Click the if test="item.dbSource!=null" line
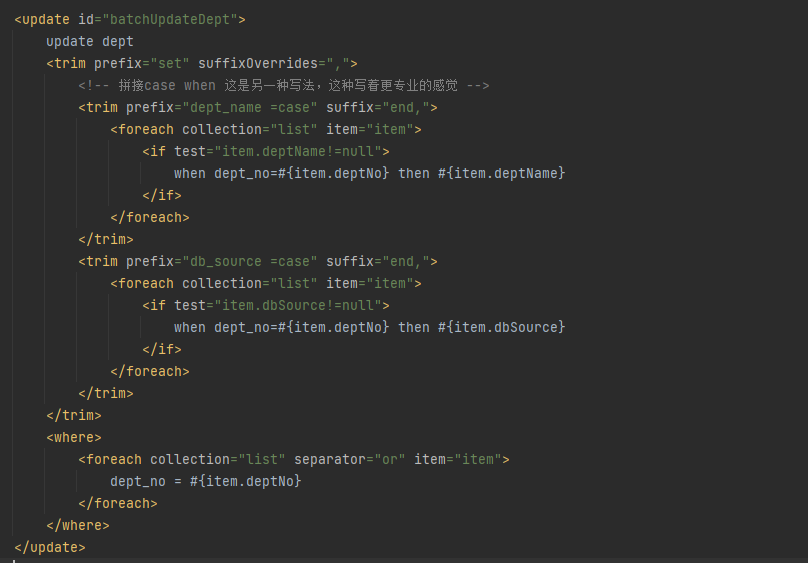 pos(266,305)
